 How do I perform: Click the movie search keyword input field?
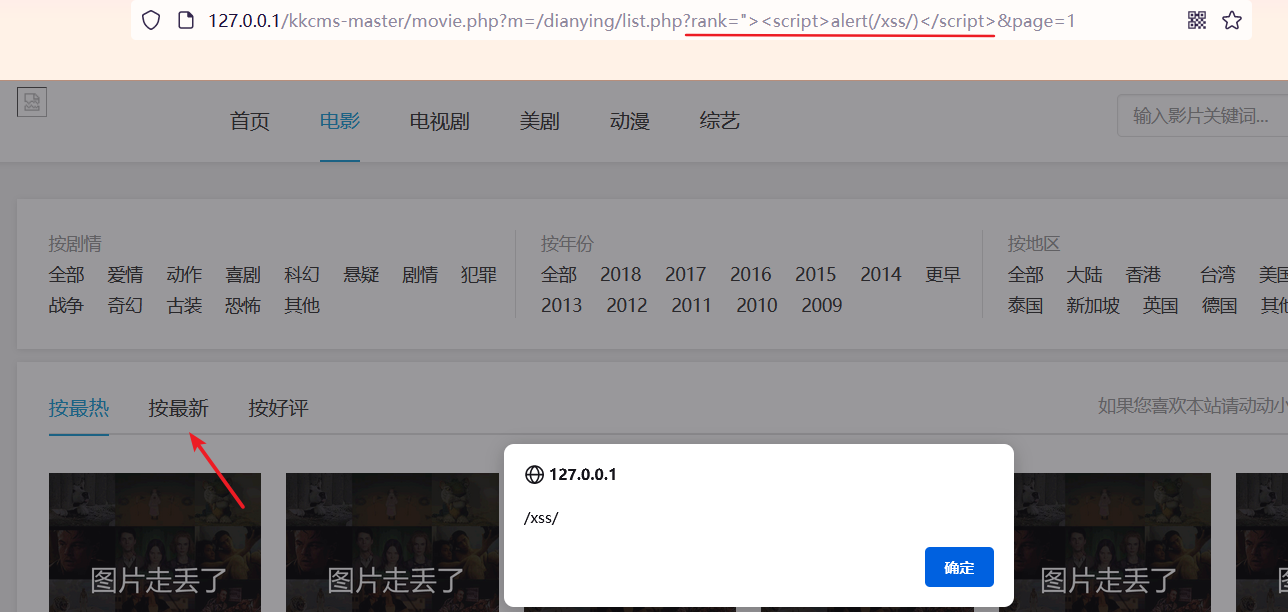pos(1200,115)
